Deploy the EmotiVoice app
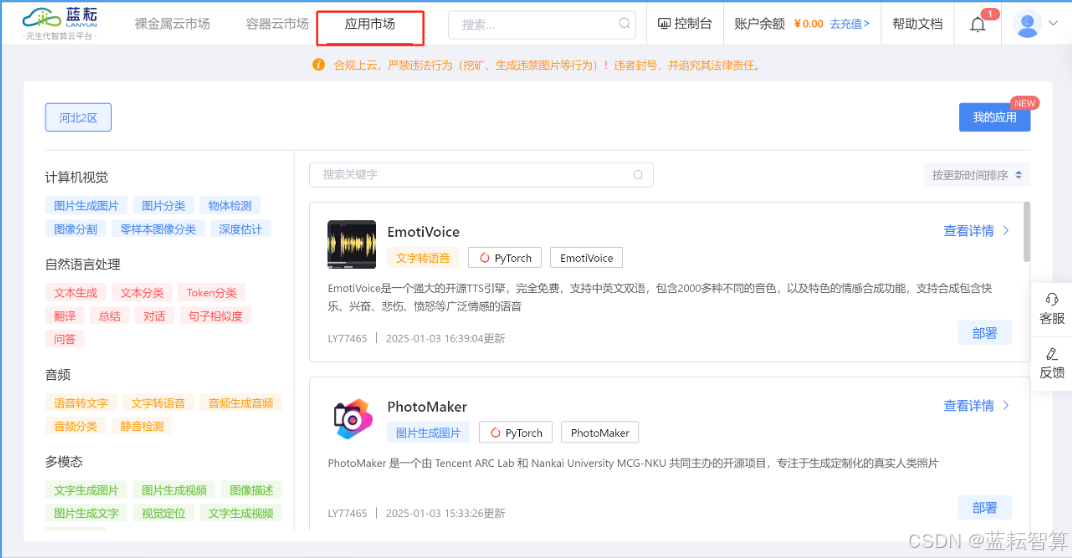The image size is (1072, 558). click(984, 333)
